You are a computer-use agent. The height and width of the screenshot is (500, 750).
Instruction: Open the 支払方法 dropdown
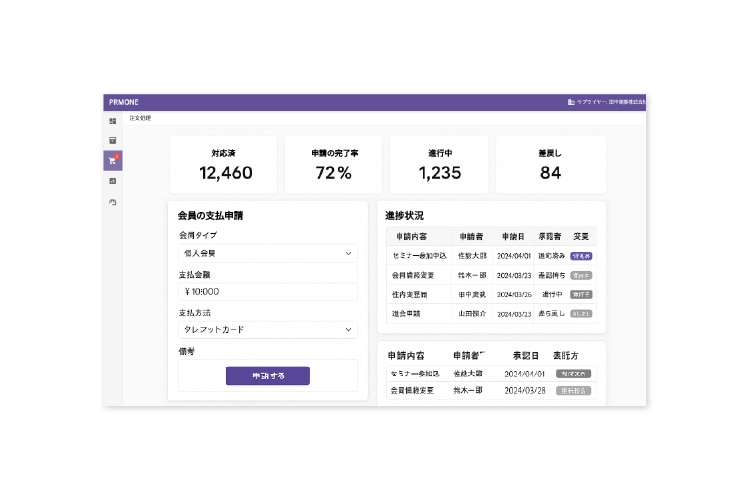[x=267, y=329]
